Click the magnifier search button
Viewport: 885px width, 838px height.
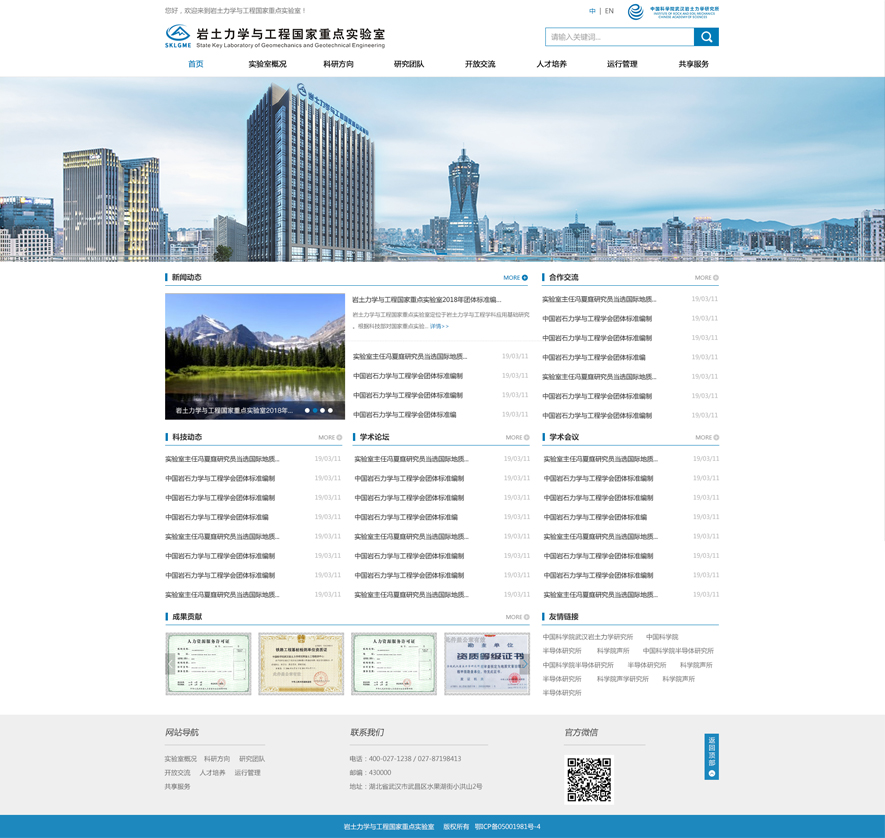point(706,37)
